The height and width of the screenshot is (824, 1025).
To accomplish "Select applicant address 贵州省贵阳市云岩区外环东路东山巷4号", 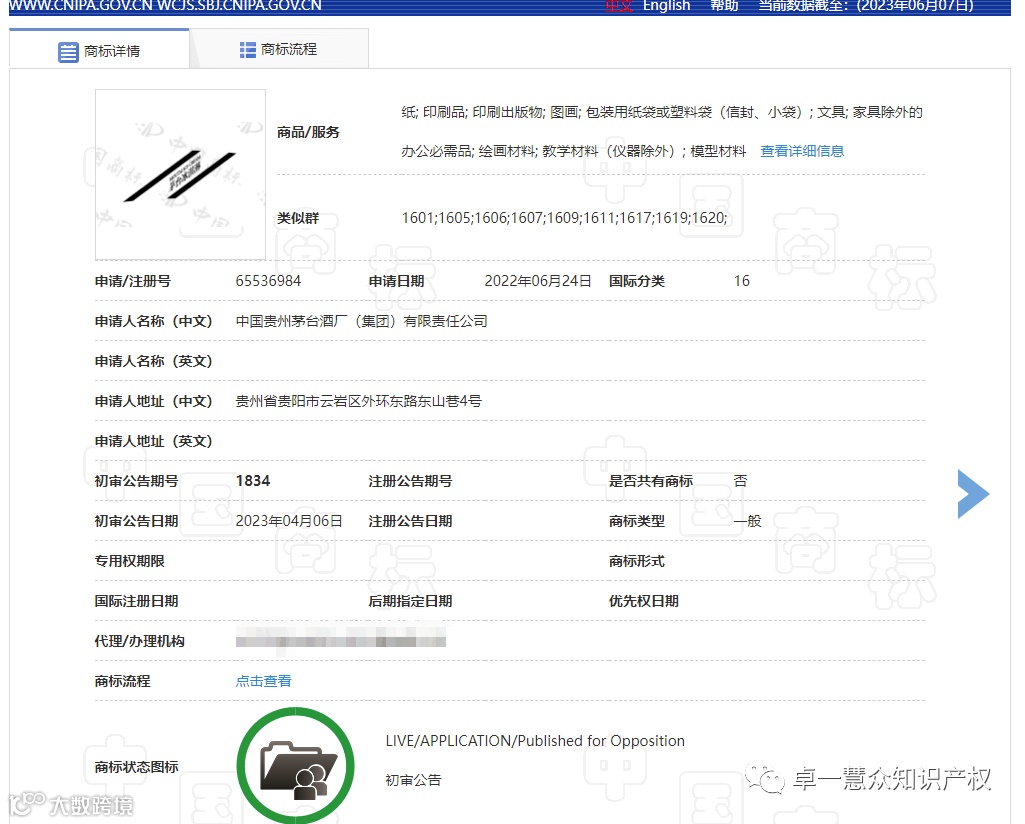I will pos(358,401).
